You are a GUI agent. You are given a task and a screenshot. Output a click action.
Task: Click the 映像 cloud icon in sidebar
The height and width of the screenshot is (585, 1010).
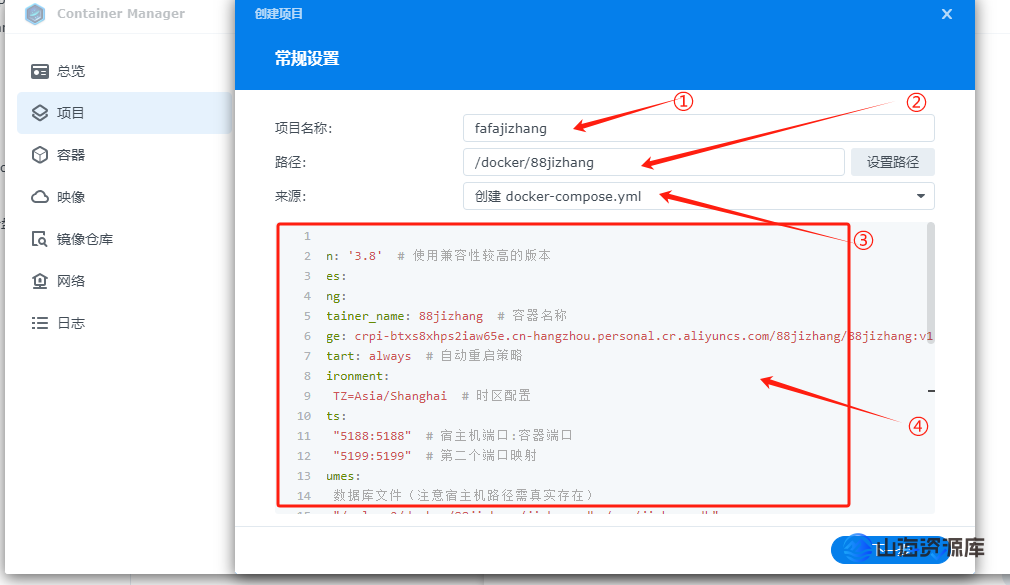click(40, 197)
